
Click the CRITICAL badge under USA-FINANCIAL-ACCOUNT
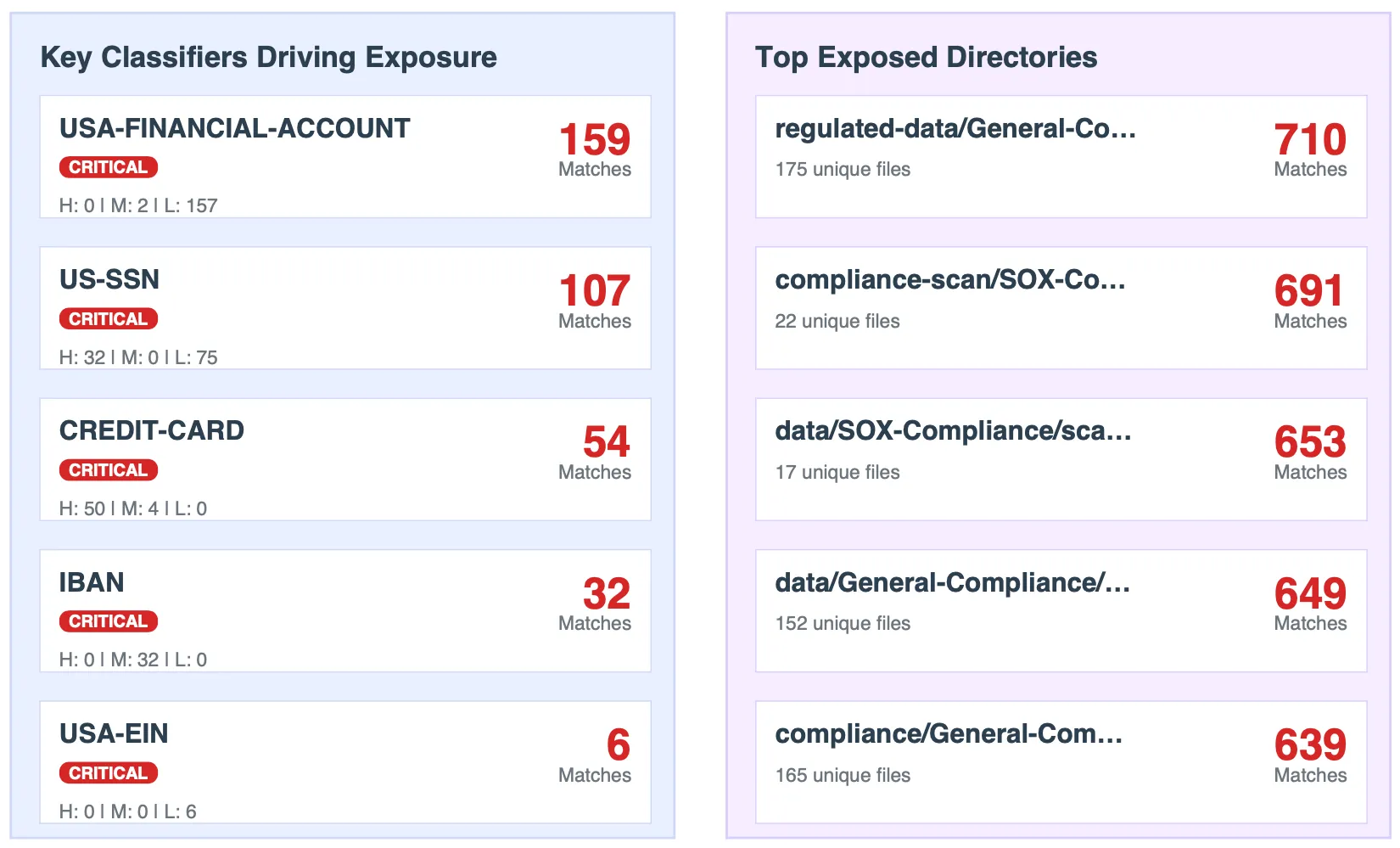(x=108, y=168)
